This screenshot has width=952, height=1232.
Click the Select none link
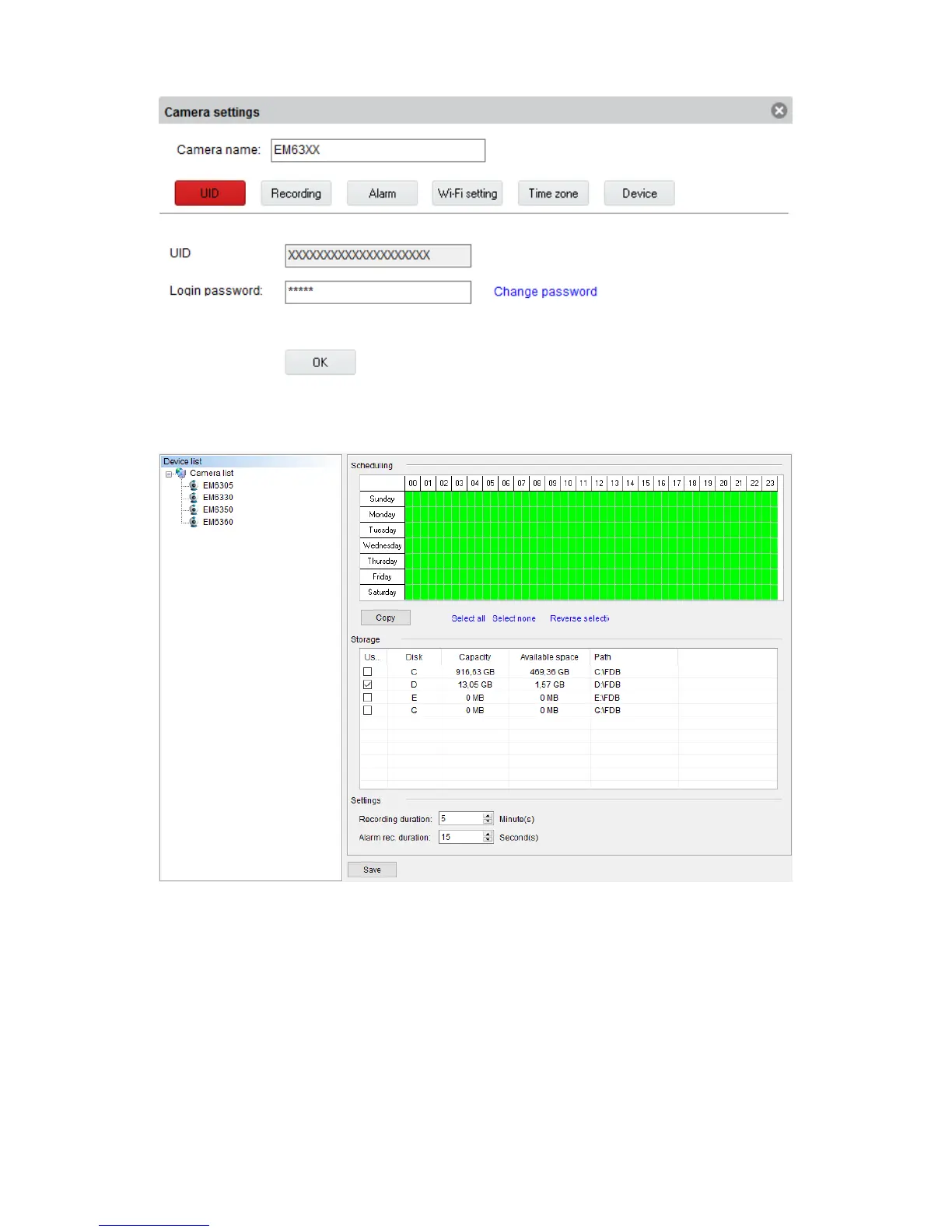(x=514, y=618)
